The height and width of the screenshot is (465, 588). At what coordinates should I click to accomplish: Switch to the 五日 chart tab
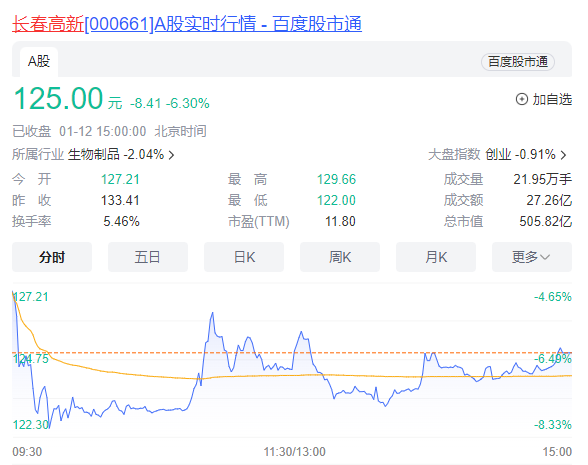click(x=148, y=257)
